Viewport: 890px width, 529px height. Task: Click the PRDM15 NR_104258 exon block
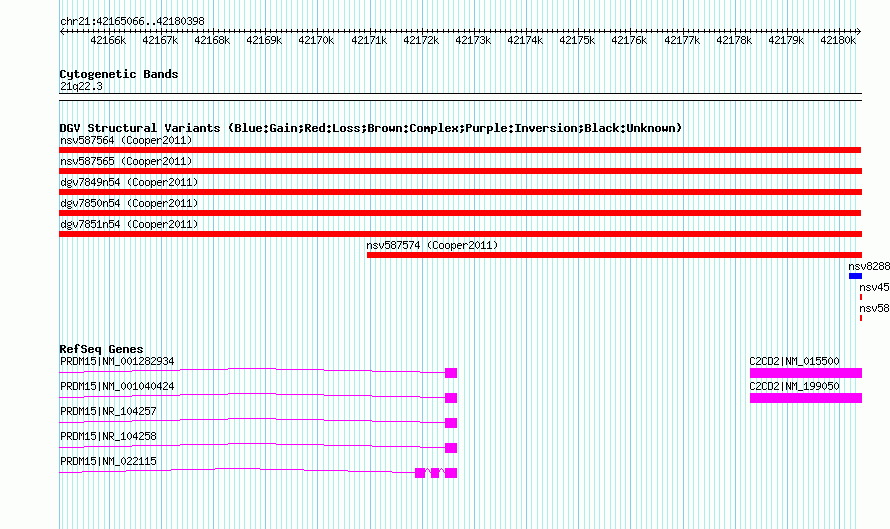point(451,448)
